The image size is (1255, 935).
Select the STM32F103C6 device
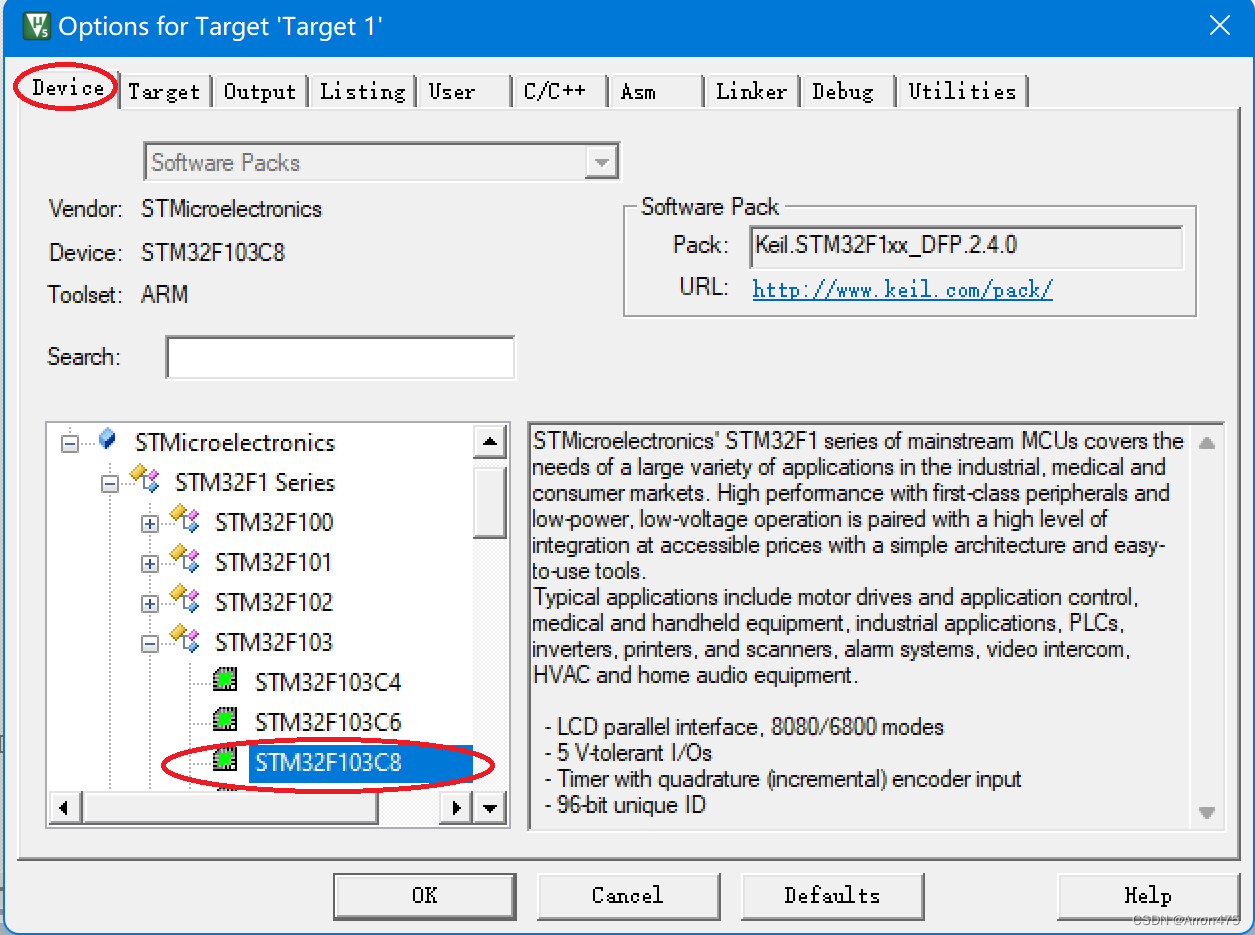tap(328, 723)
